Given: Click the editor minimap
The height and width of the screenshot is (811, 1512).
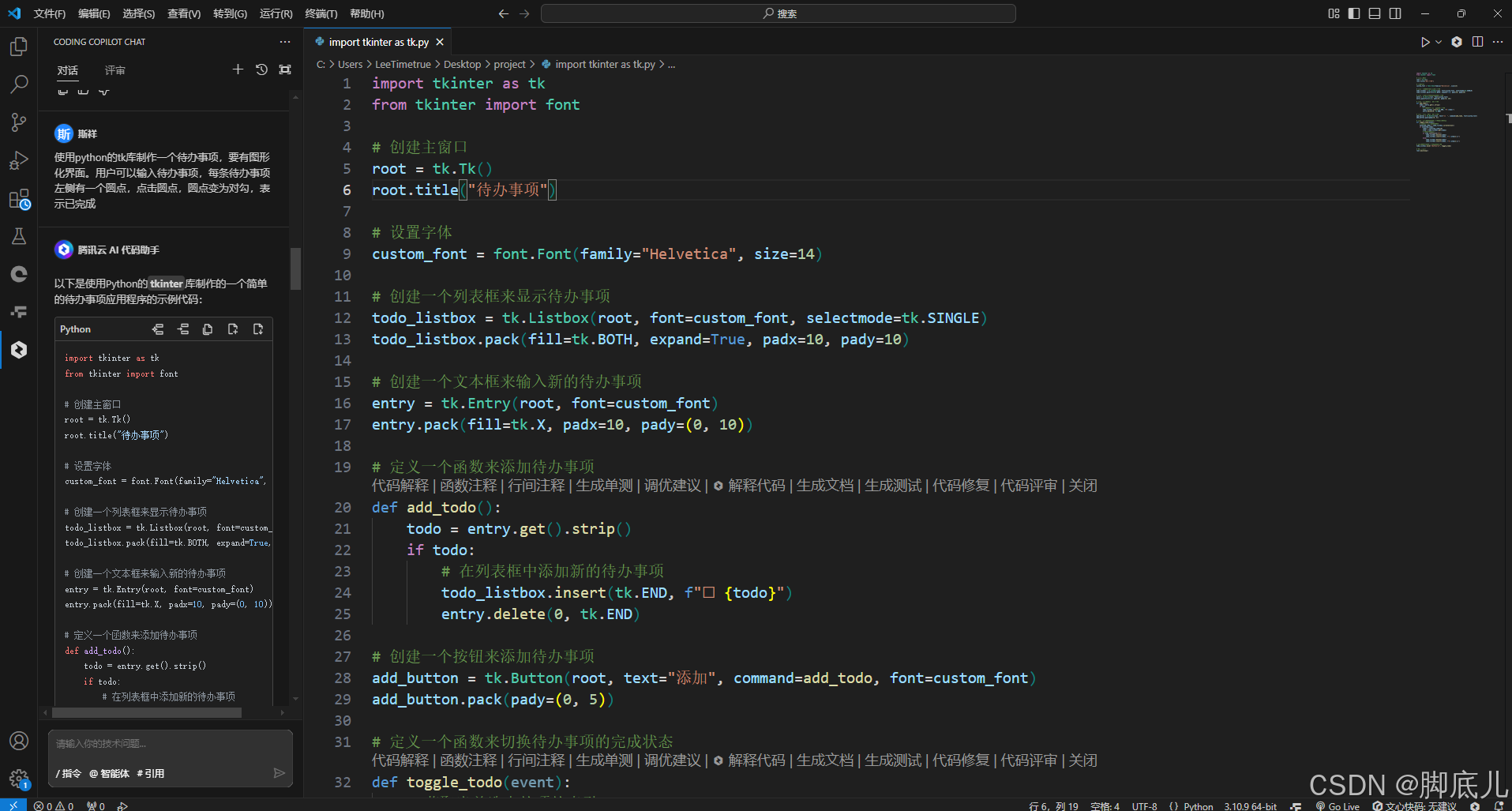Looking at the screenshot, I should click(1449, 111).
